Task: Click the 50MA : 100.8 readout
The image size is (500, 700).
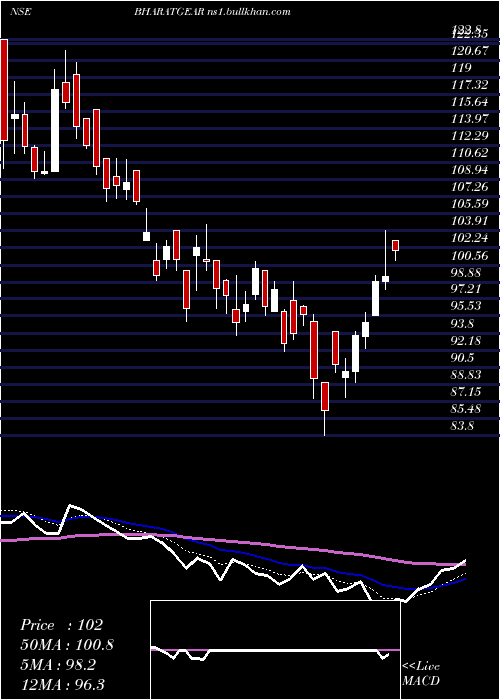Action: point(67,645)
